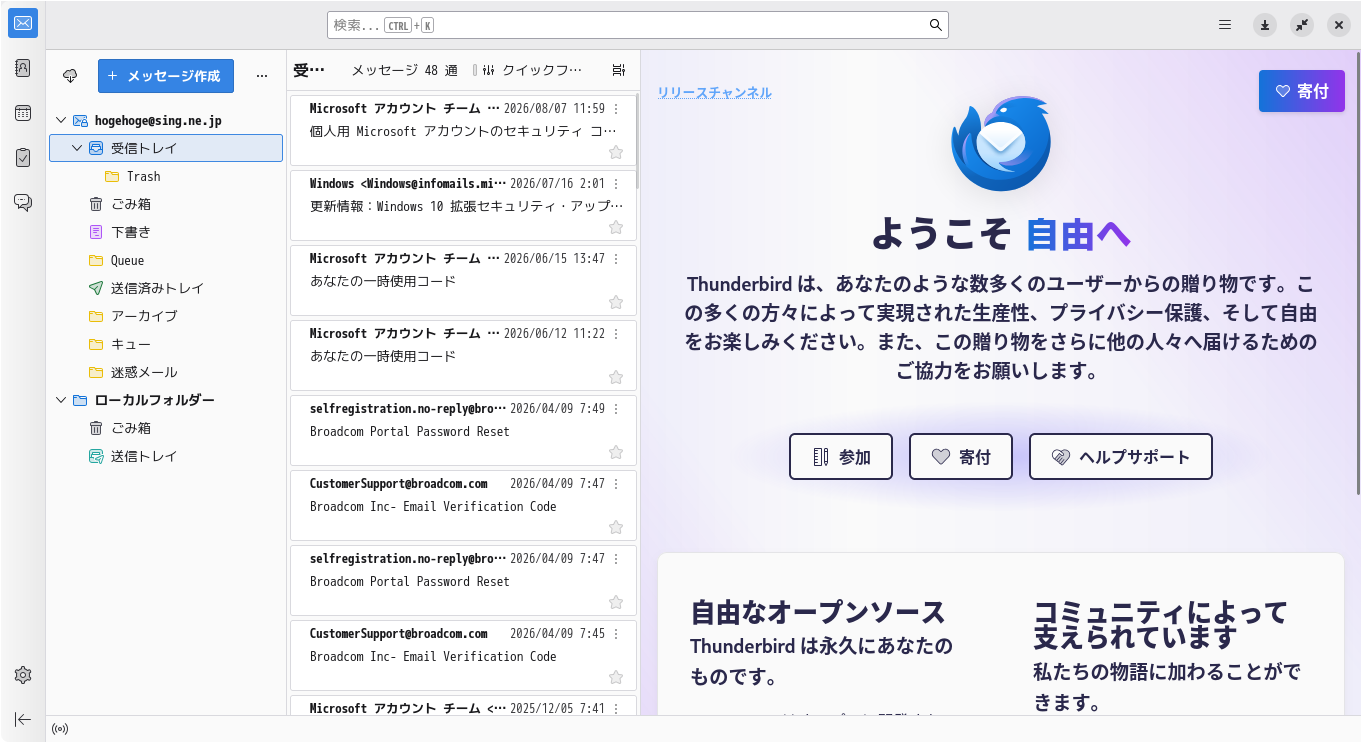Image resolution: width=1362 pixels, height=743 pixels.
Task: Open message list display options icon
Action: coord(619,70)
